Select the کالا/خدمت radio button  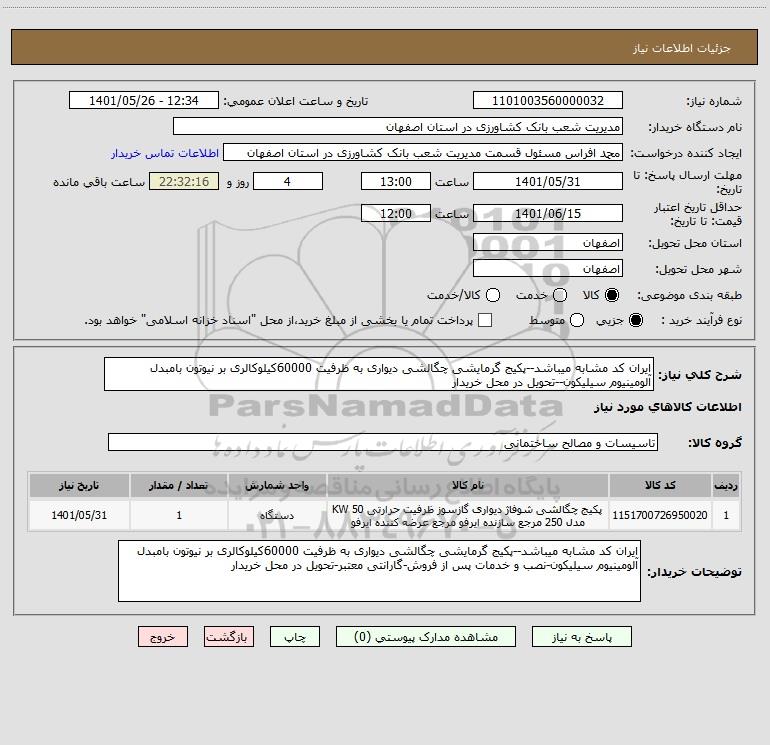coord(493,295)
